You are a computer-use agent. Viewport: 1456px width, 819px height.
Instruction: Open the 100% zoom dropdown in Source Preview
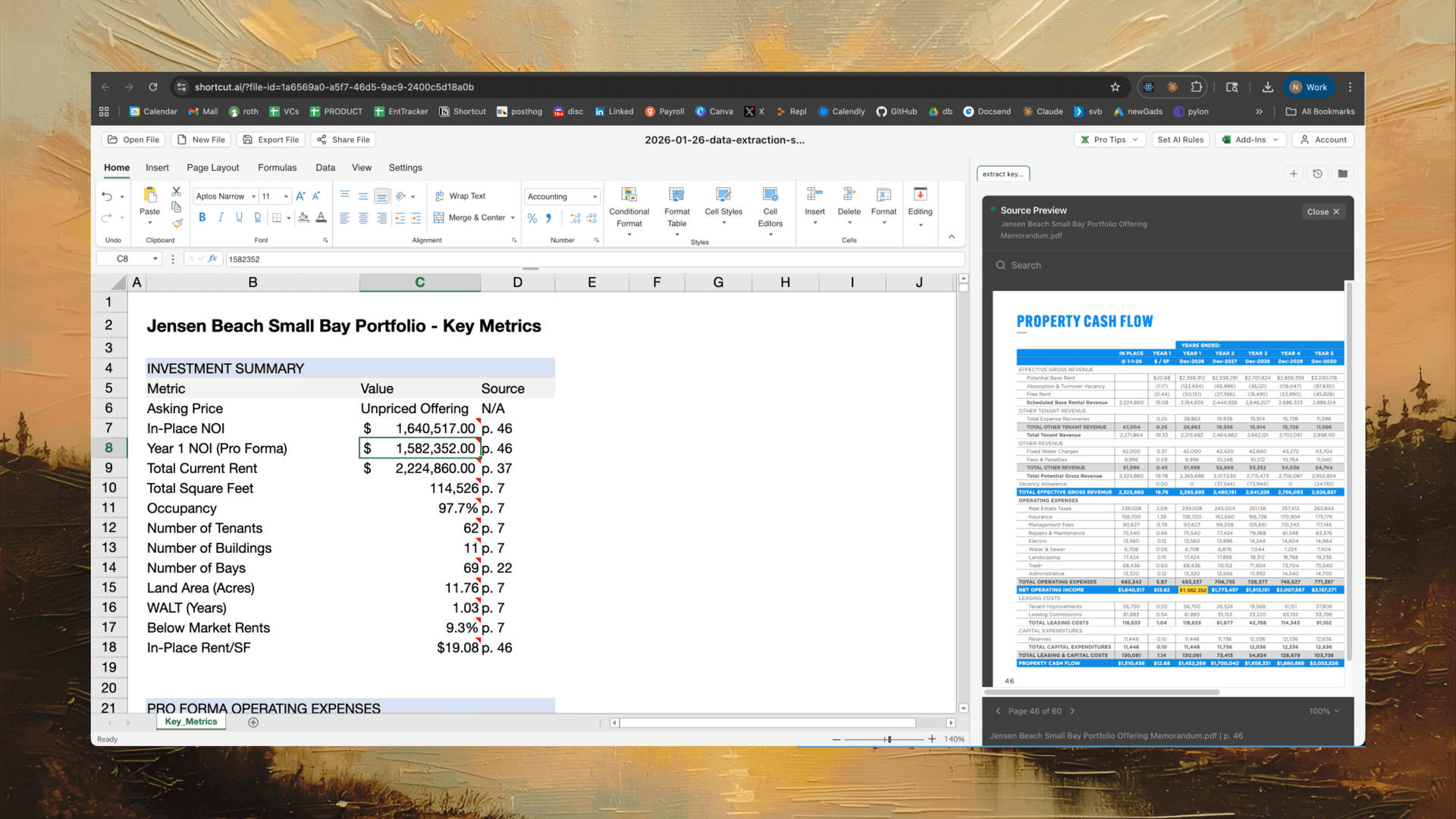[1323, 711]
